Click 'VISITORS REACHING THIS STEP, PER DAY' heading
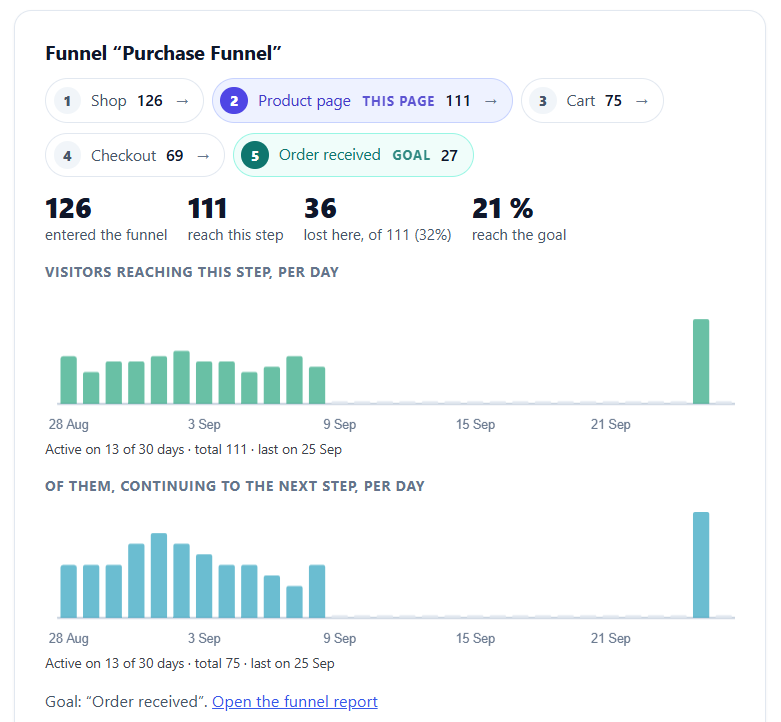 [x=192, y=272]
